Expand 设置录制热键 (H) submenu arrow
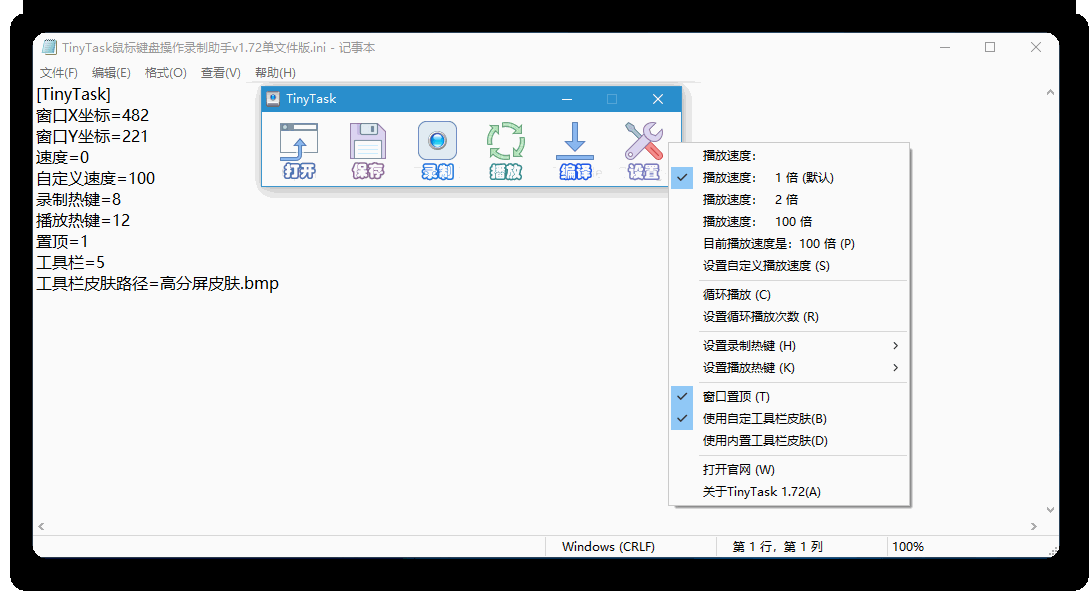The width and height of the screenshot is (1092, 591). 896,346
